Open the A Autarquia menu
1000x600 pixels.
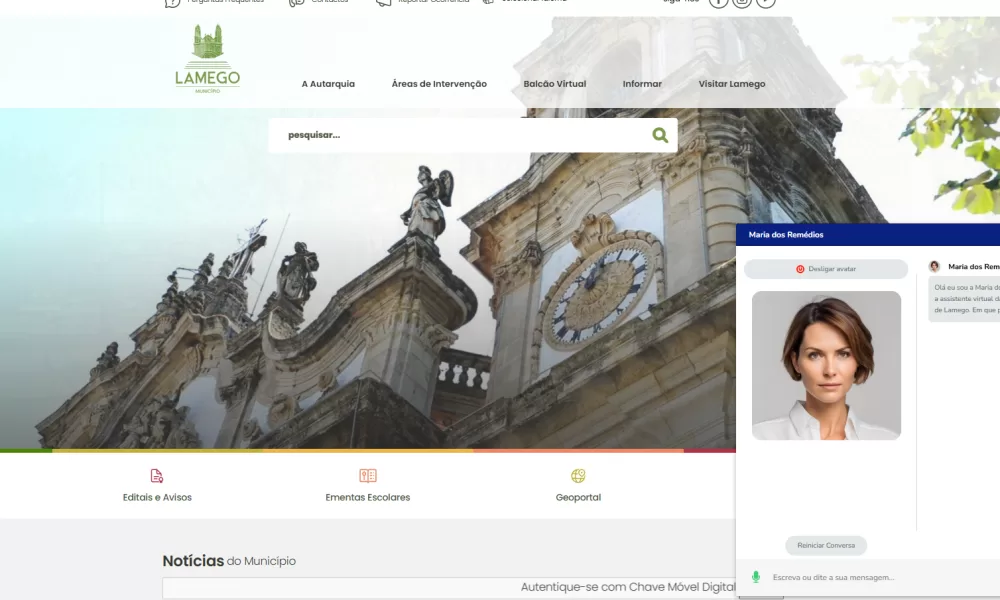pyautogui.click(x=328, y=84)
